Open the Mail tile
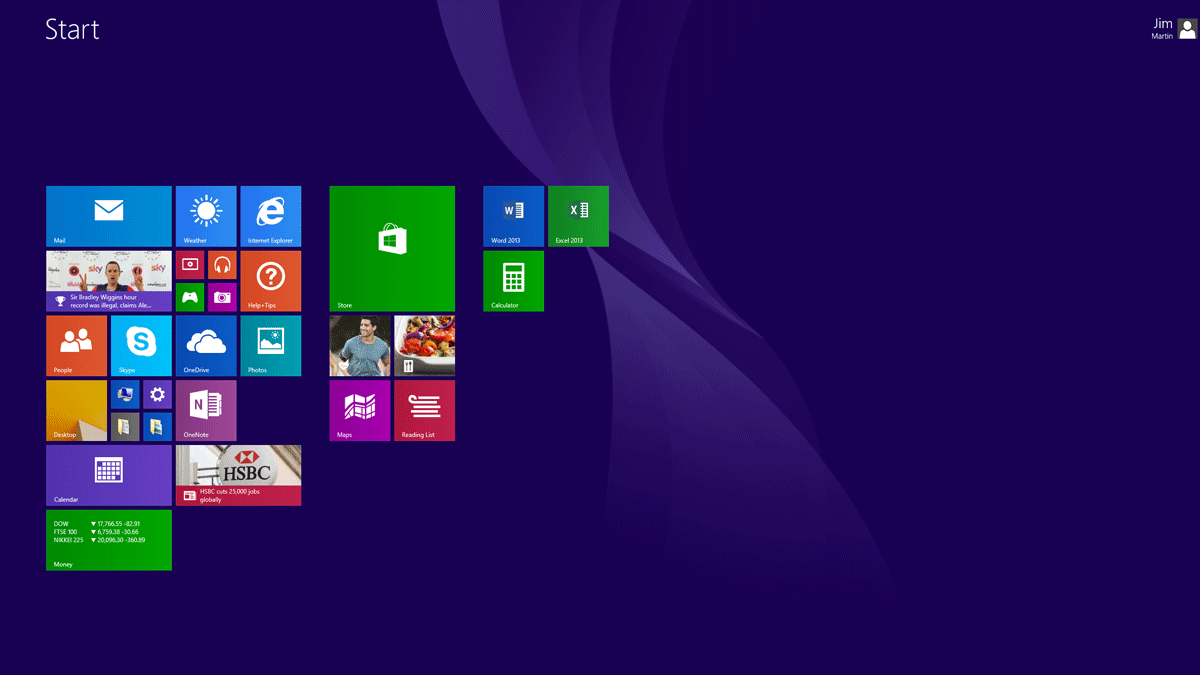Screen dimensions: 1200x675 (108, 215)
